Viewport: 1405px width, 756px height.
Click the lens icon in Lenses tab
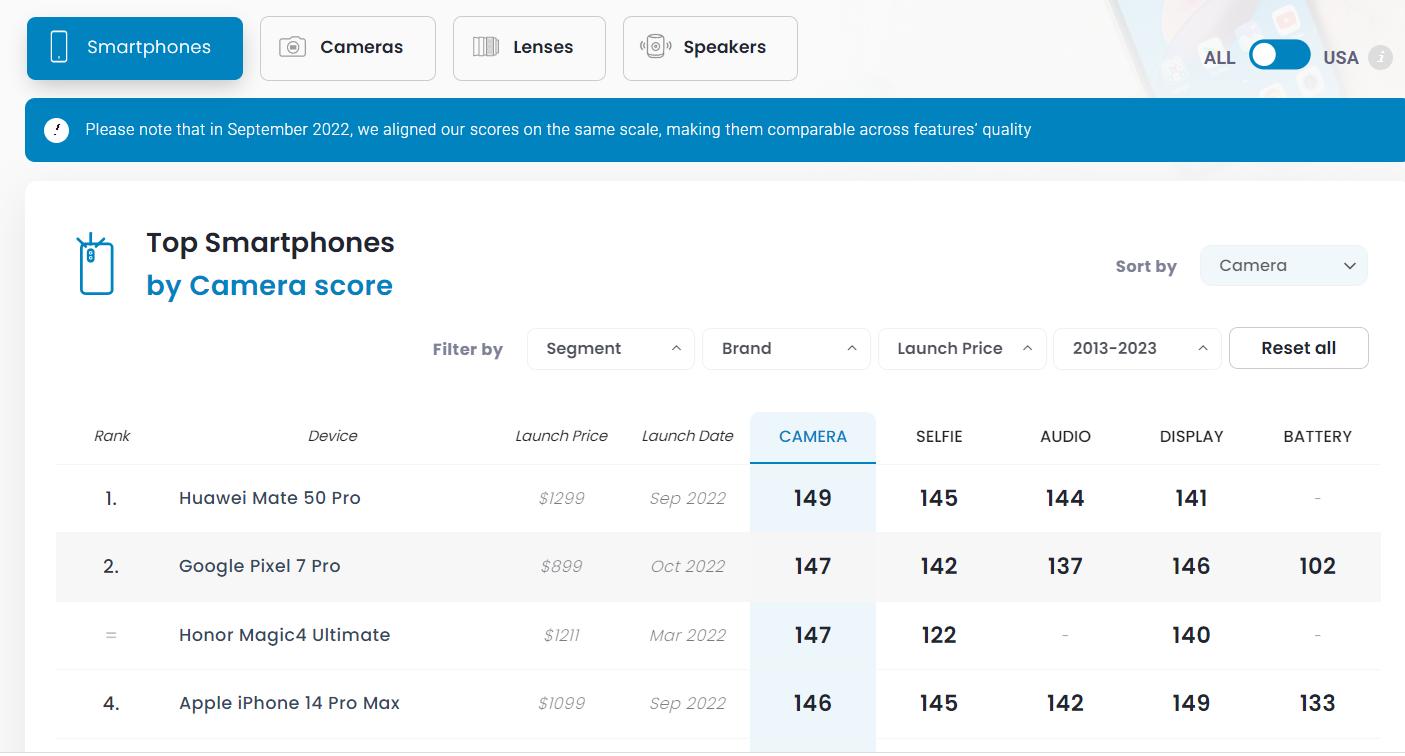[486, 47]
